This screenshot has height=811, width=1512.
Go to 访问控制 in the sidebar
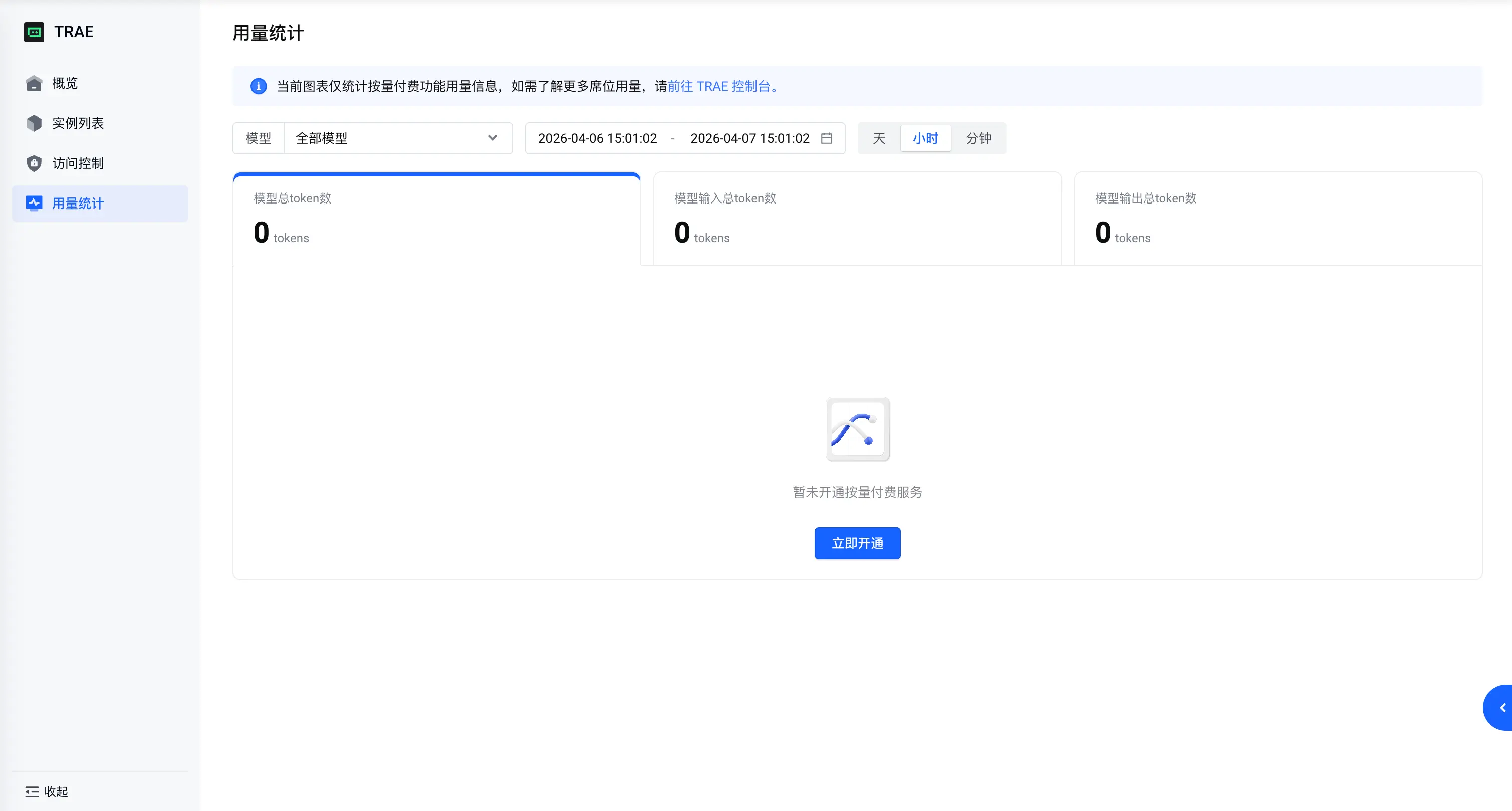[x=100, y=163]
